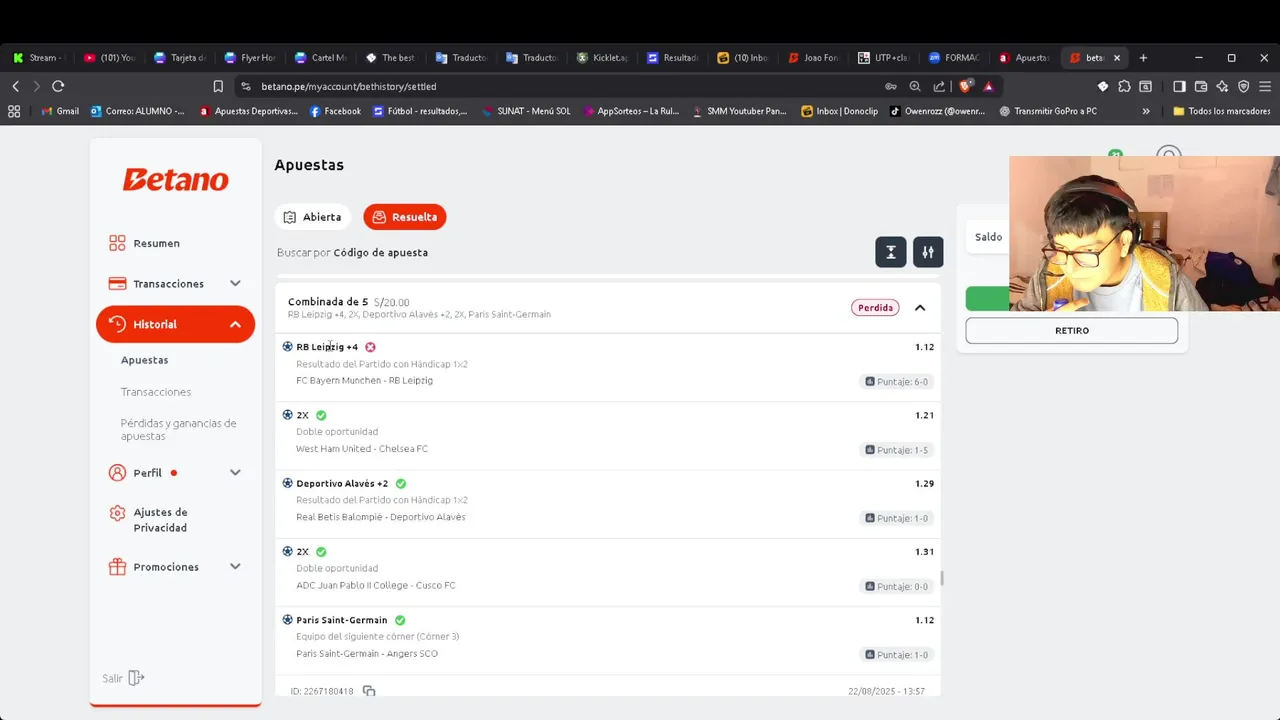
Task: Open the Resumen section
Action: 156,243
